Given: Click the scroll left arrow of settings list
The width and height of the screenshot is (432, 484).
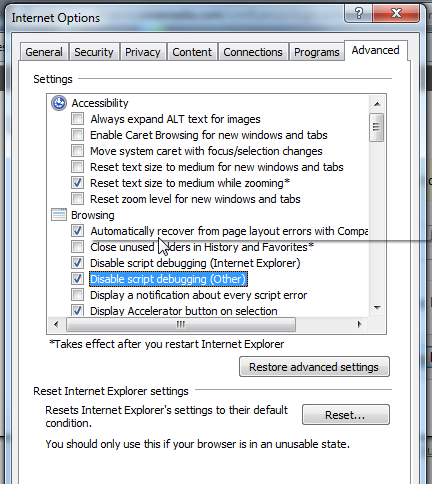Looking at the screenshot, I should [56, 324].
